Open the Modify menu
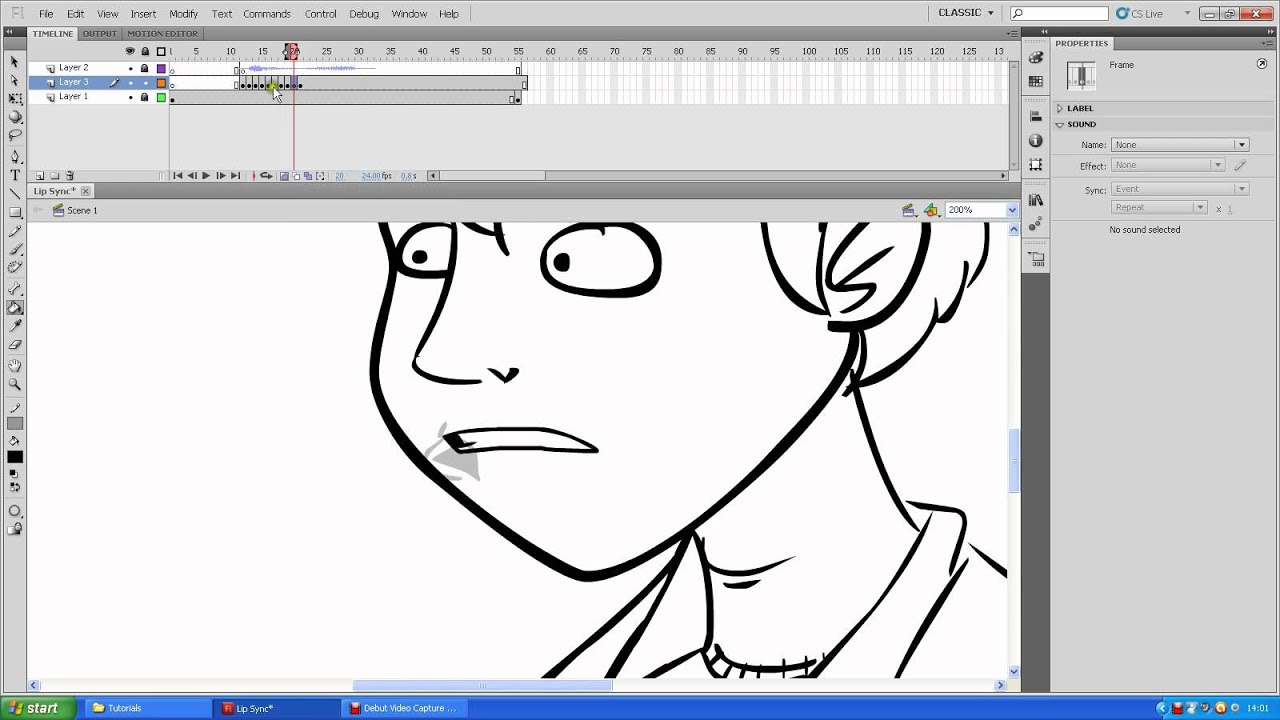 coord(184,14)
